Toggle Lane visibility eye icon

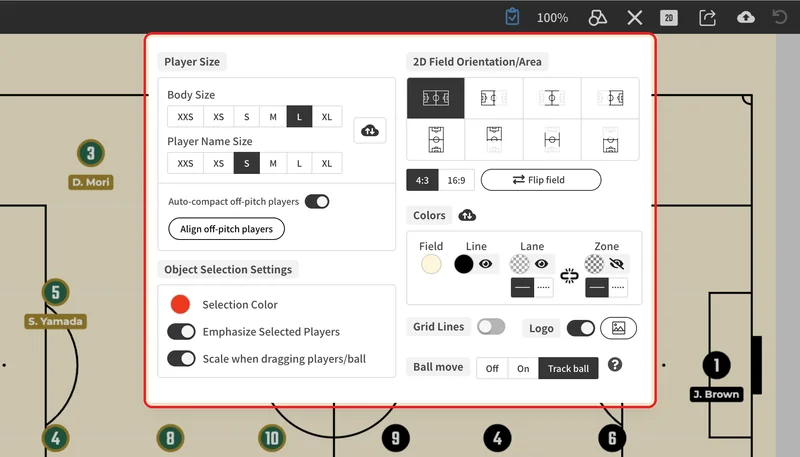(541, 264)
